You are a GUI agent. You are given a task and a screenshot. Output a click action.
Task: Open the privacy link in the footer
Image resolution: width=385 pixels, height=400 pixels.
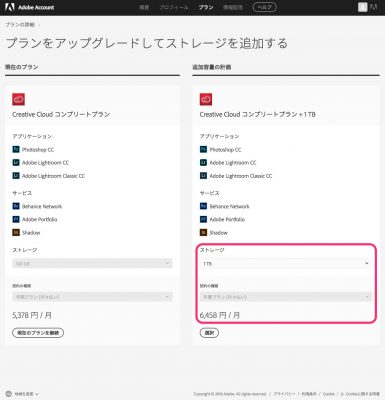(284, 394)
